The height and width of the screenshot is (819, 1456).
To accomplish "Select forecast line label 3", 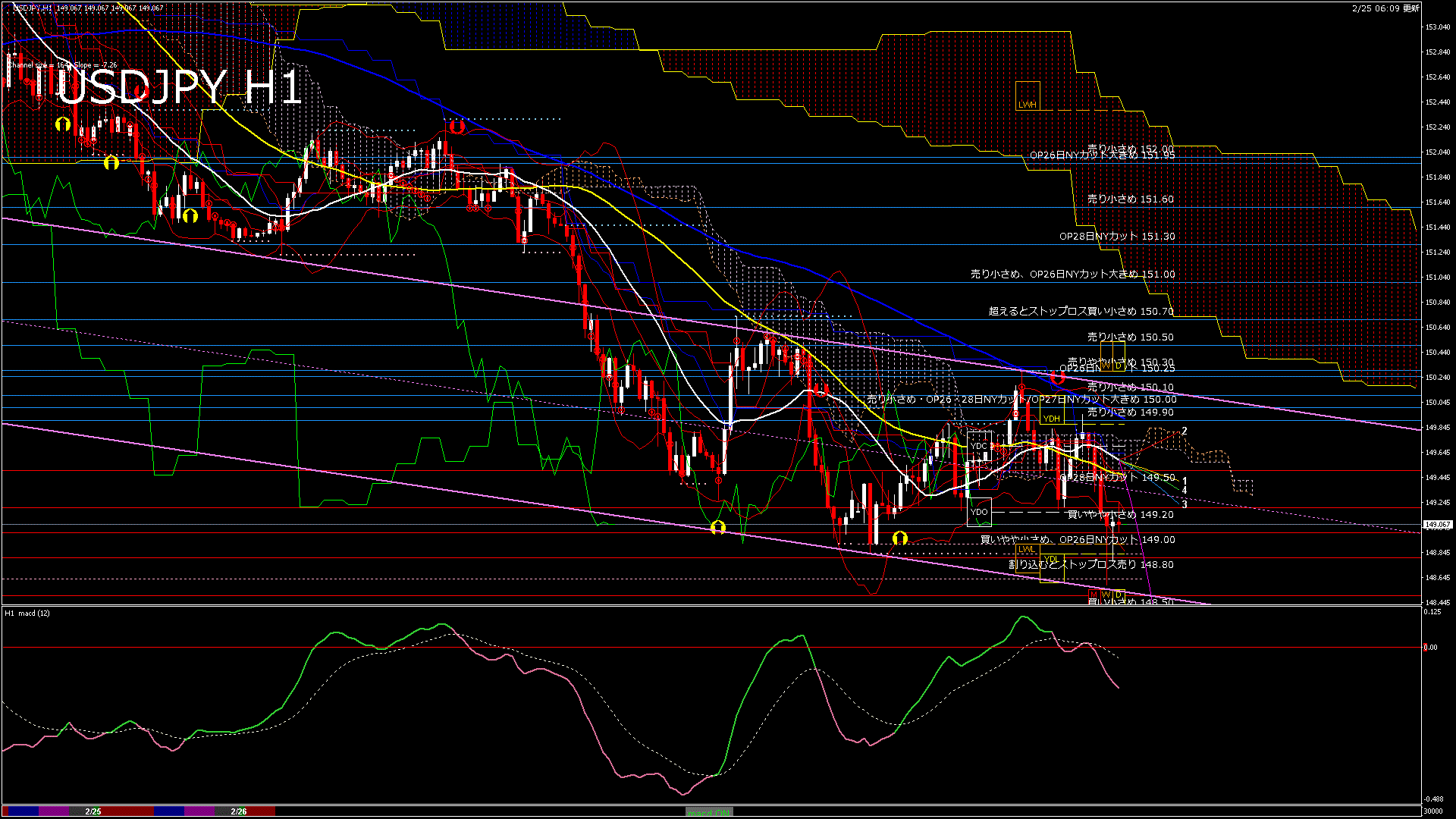I will tap(1185, 504).
